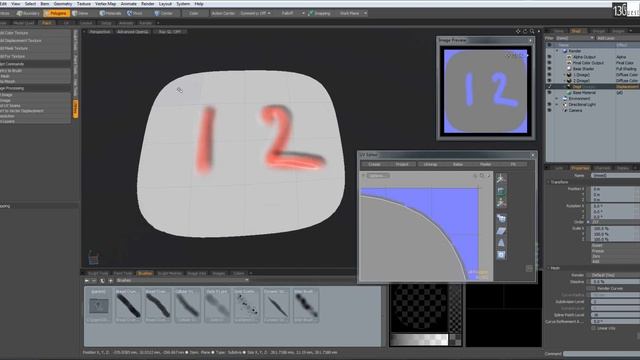The height and width of the screenshot is (360, 640).
Task: Click the viewport move/pan icon
Action: click(x=518, y=31)
